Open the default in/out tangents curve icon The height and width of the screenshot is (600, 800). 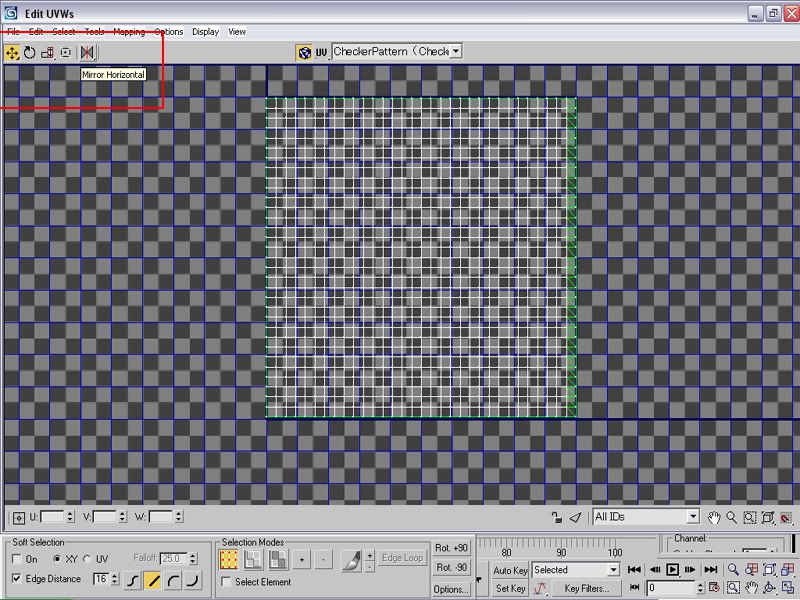(x=540, y=588)
